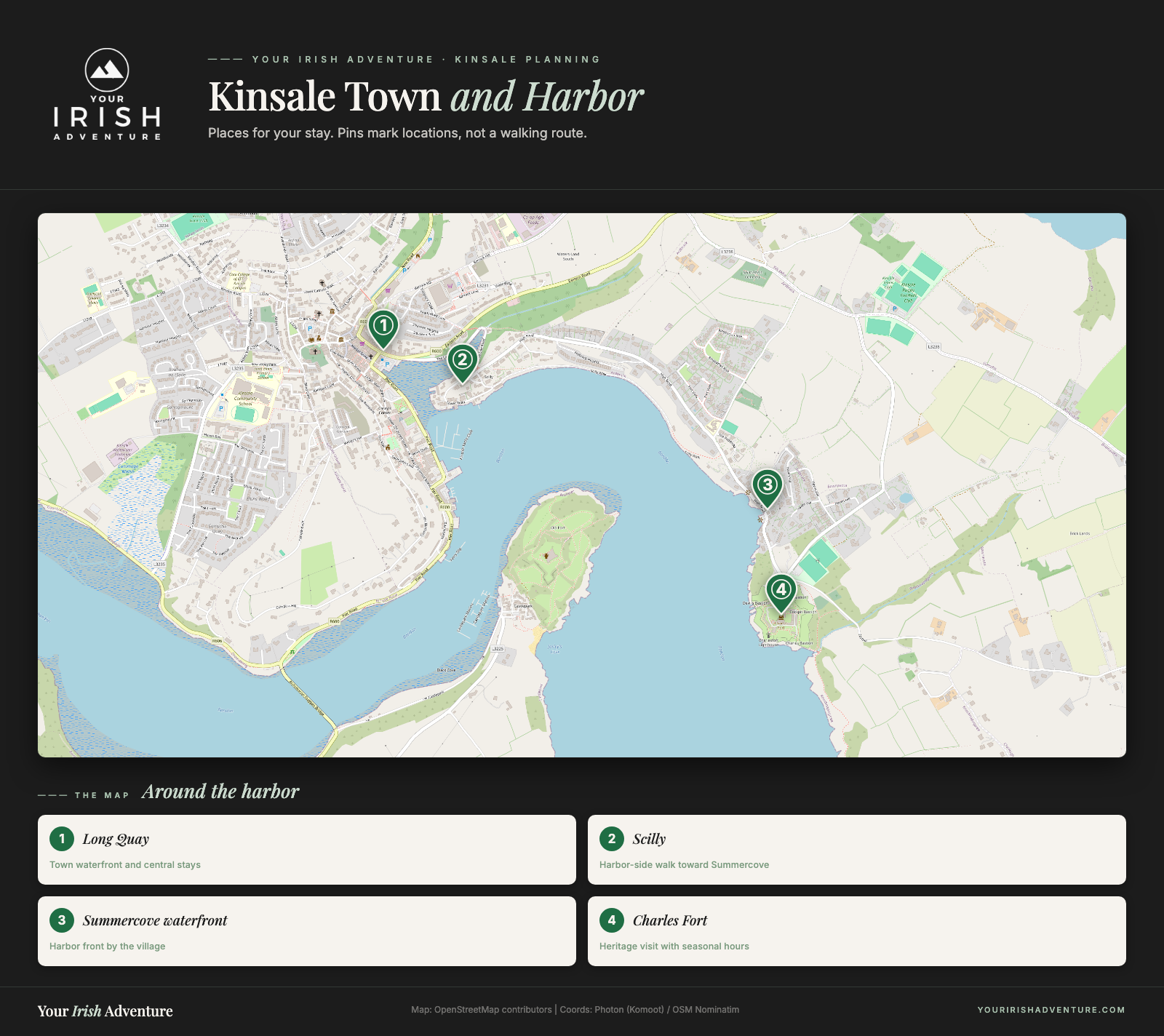This screenshot has height=1036, width=1164.
Task: Click the number 2 badge beside Scilly
Action: [612, 839]
